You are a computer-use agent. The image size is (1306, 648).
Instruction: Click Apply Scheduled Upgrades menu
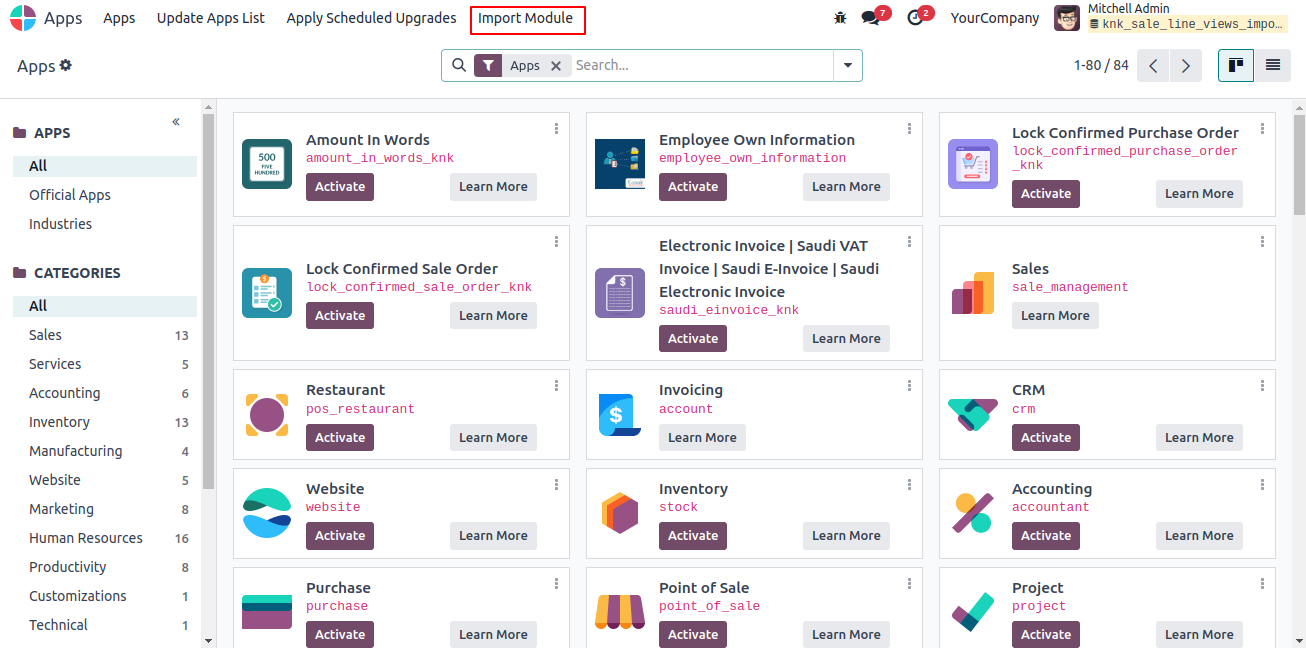(x=371, y=18)
